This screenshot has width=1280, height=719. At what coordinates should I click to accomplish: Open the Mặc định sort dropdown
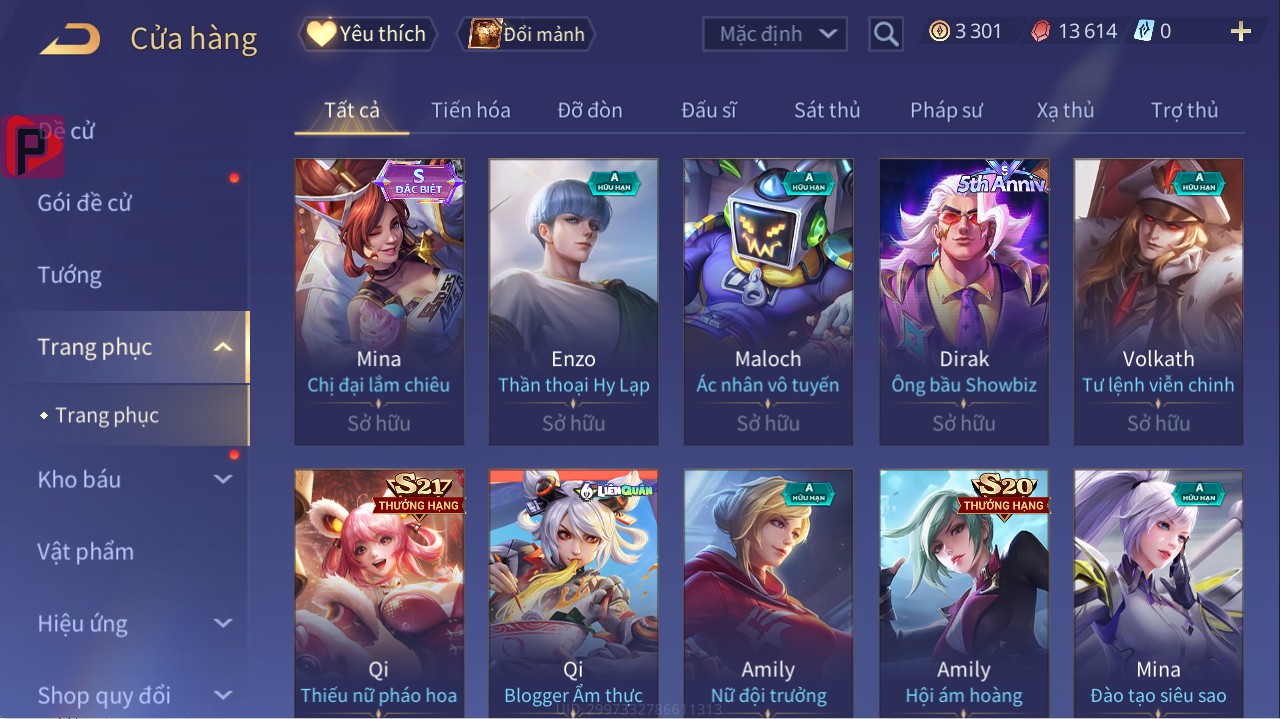point(775,34)
